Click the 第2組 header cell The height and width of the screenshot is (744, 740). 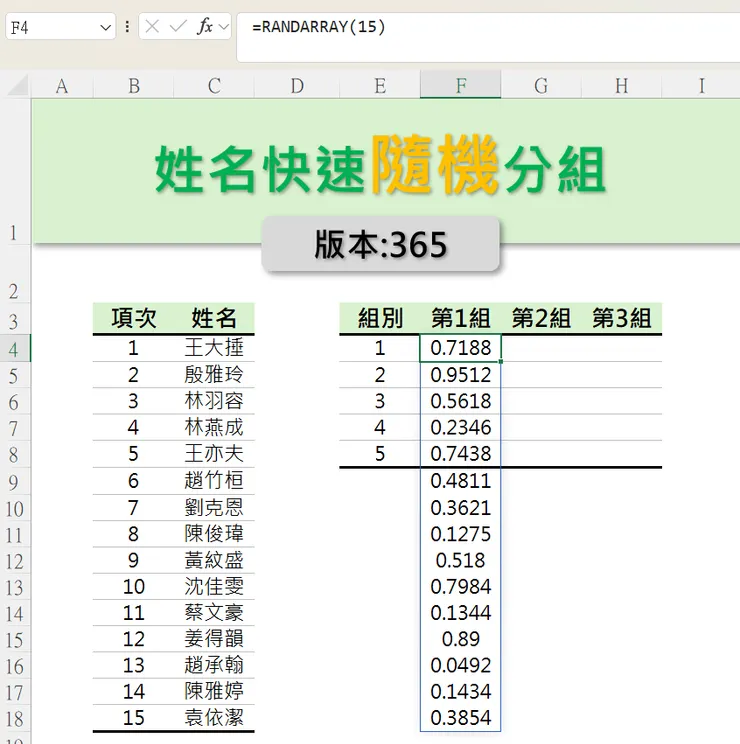pos(541,318)
